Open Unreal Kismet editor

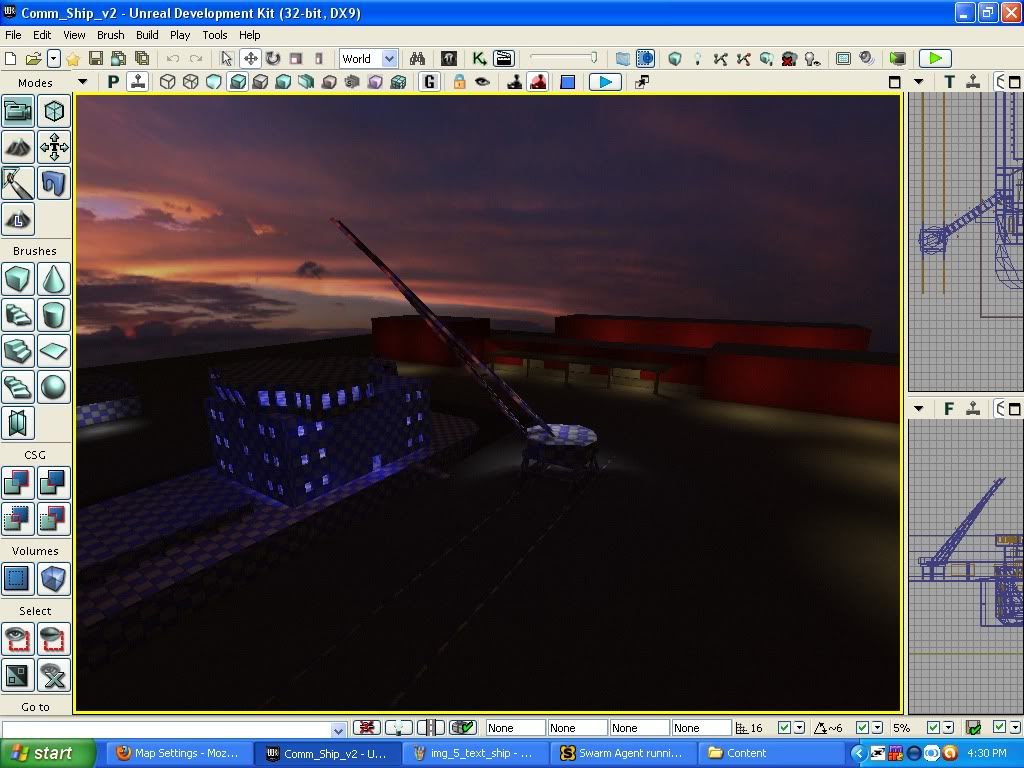[479, 59]
